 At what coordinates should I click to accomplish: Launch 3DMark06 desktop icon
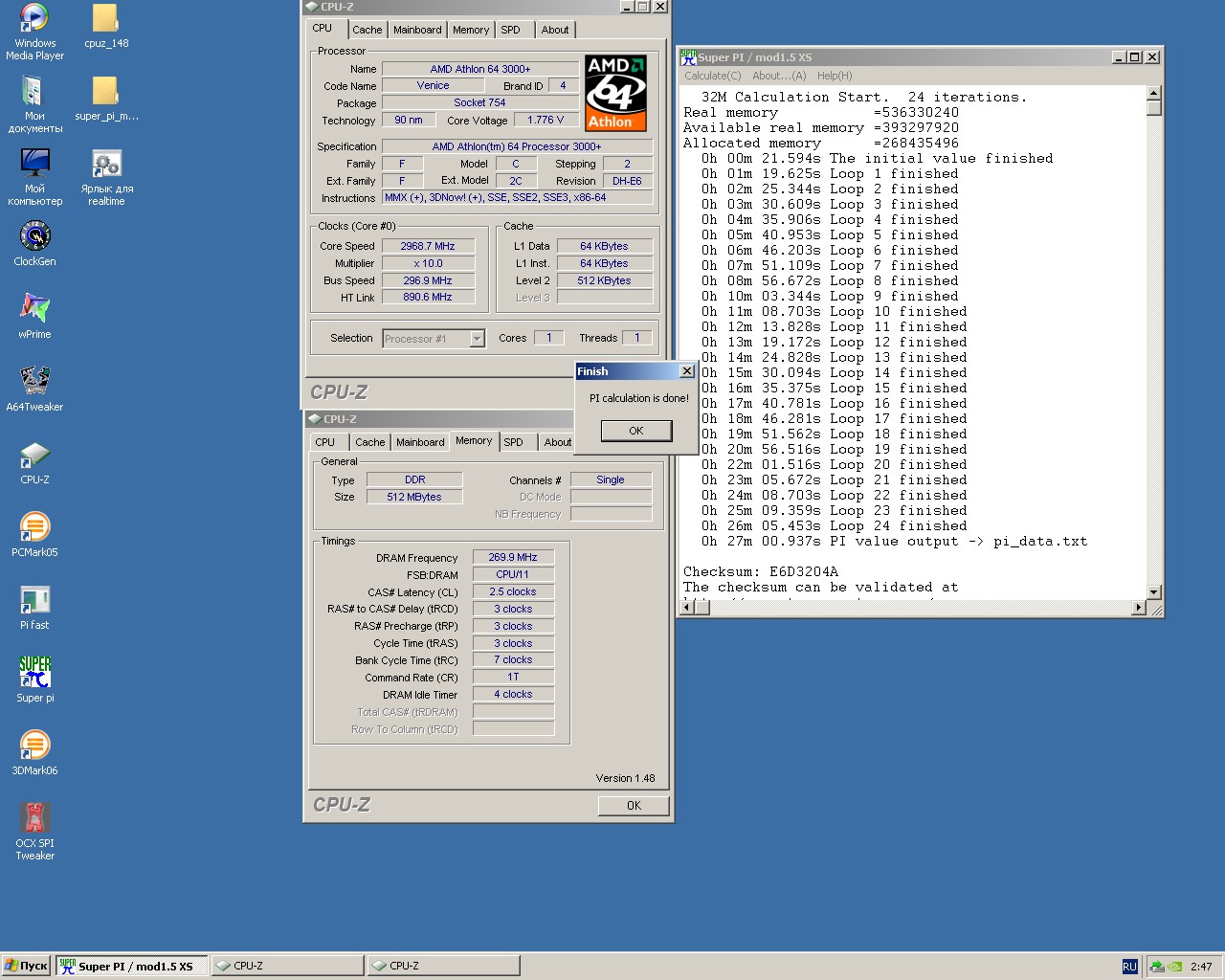[34, 752]
